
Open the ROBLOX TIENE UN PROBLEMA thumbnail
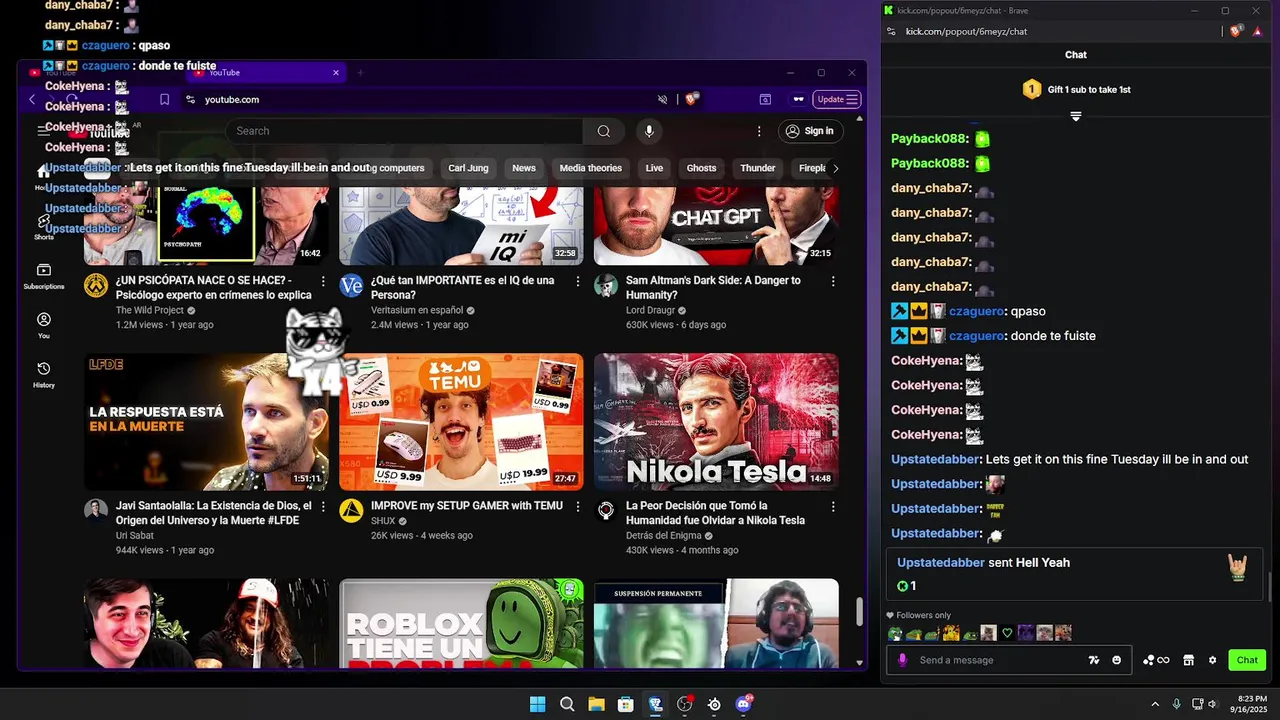(461, 623)
